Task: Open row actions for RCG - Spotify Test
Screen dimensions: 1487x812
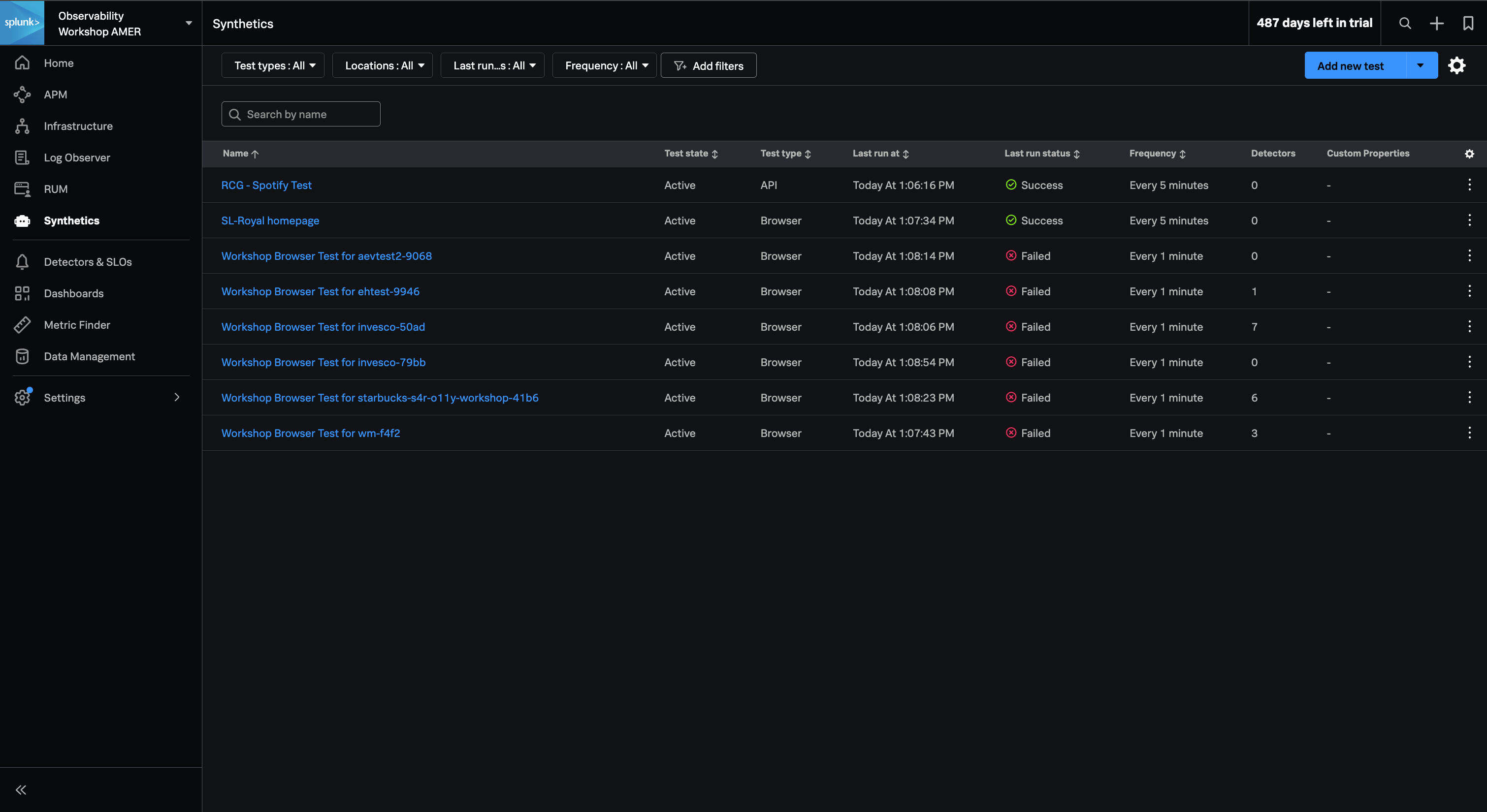Action: point(1470,185)
